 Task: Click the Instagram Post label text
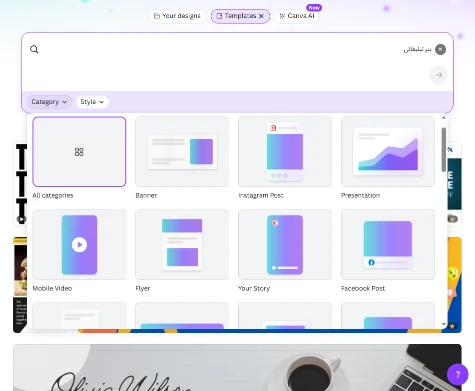[x=261, y=195]
